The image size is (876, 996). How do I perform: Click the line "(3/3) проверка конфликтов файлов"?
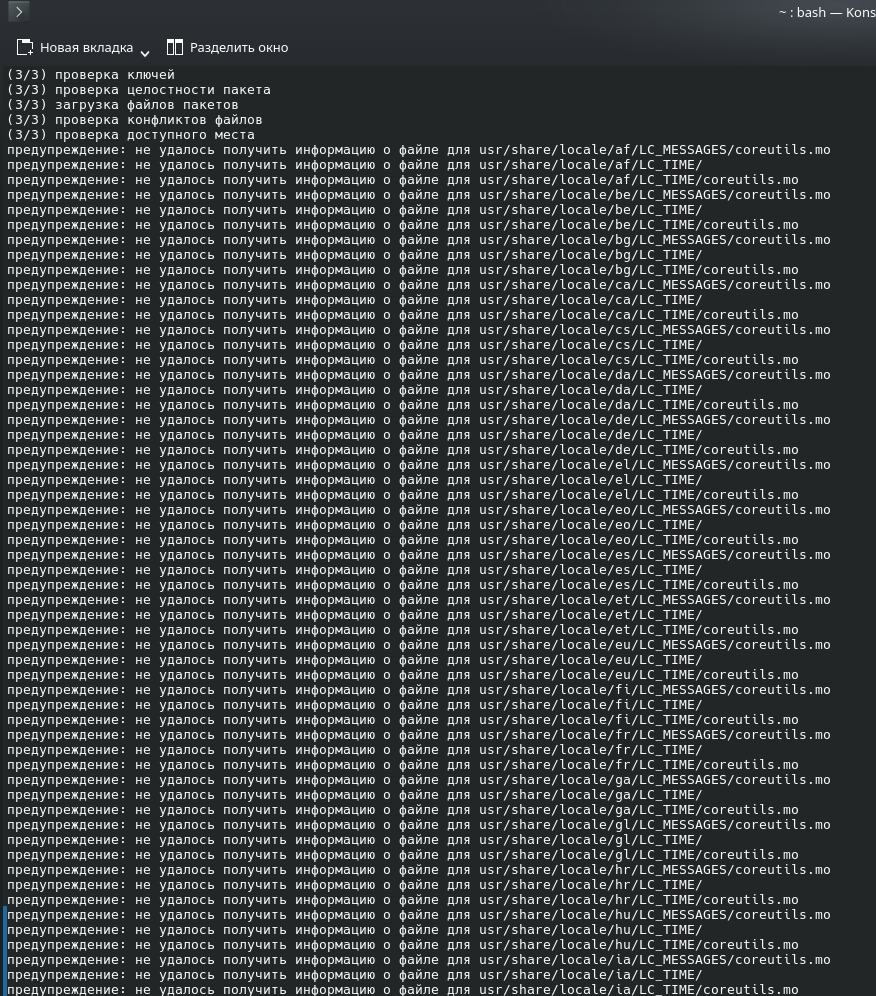click(x=135, y=120)
